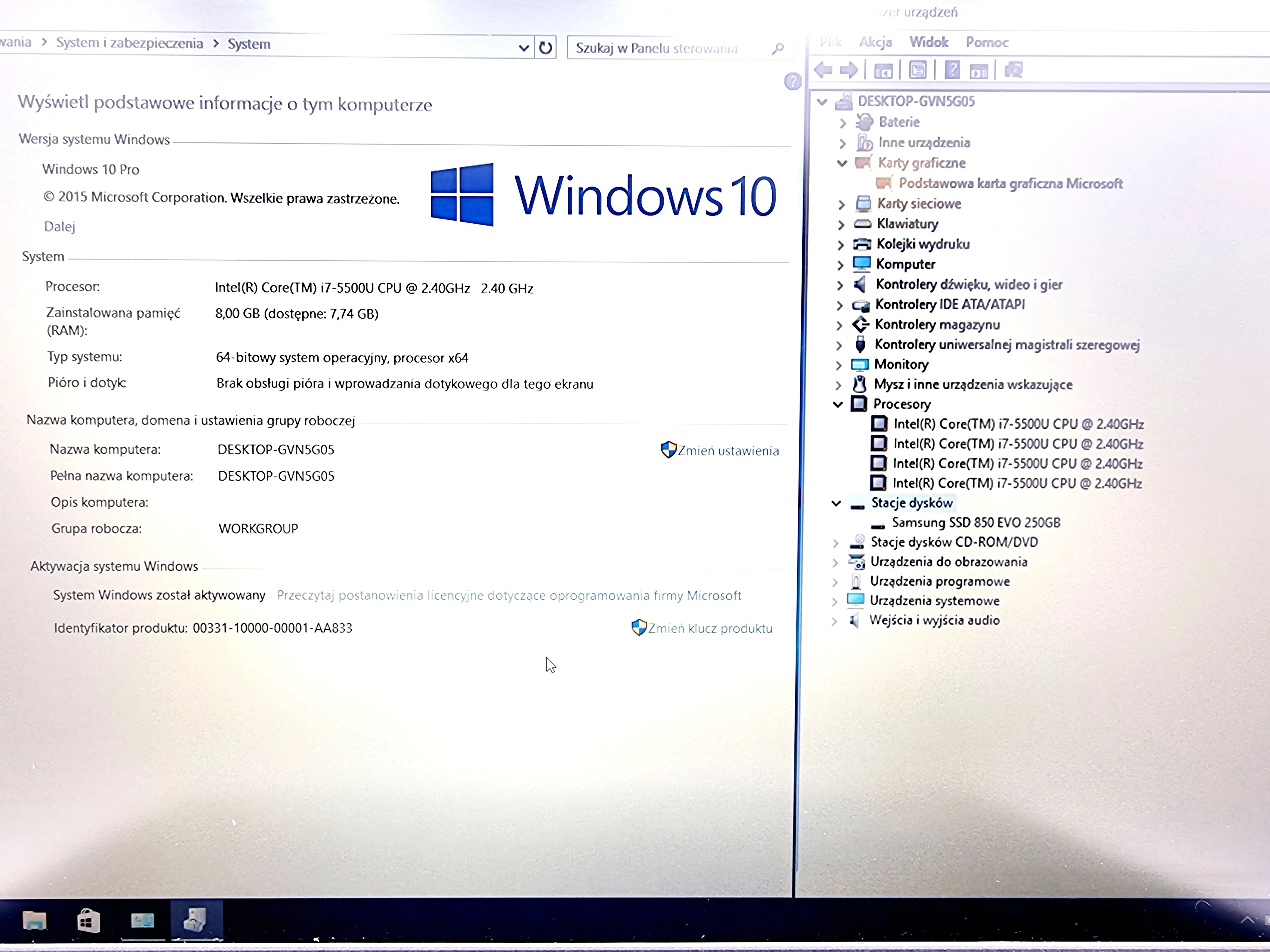The image size is (1270, 952).
Task: Click the mouse icon of Mysz i inne urządzenia
Action: (x=859, y=384)
